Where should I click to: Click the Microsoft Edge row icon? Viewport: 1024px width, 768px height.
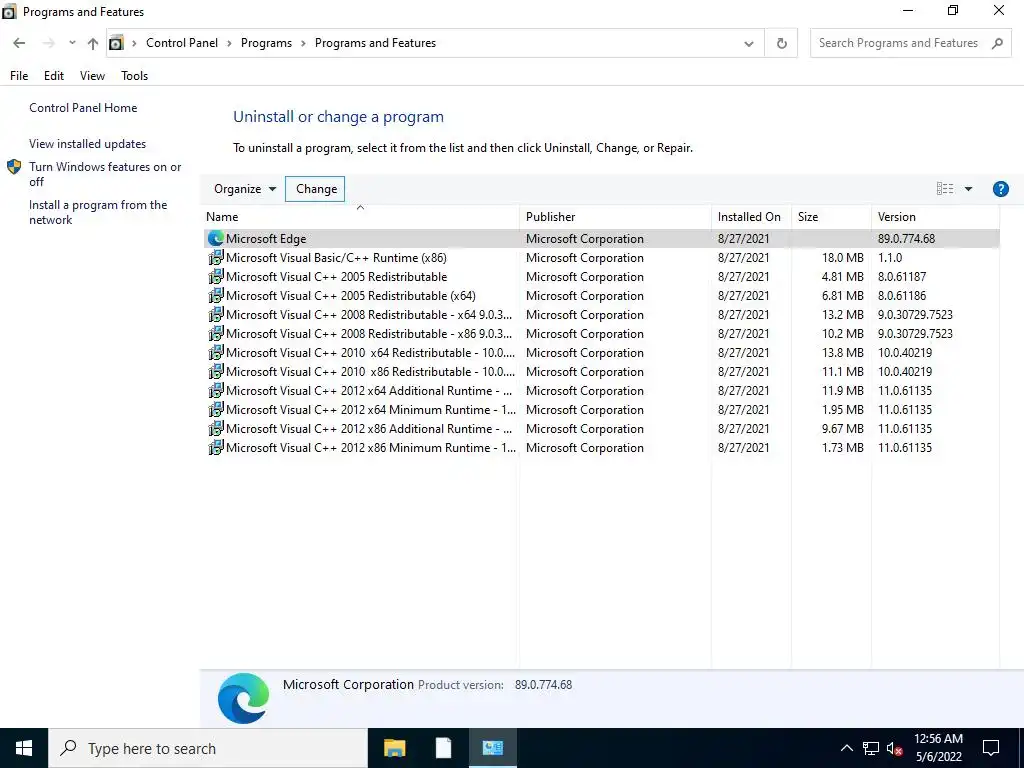point(216,238)
